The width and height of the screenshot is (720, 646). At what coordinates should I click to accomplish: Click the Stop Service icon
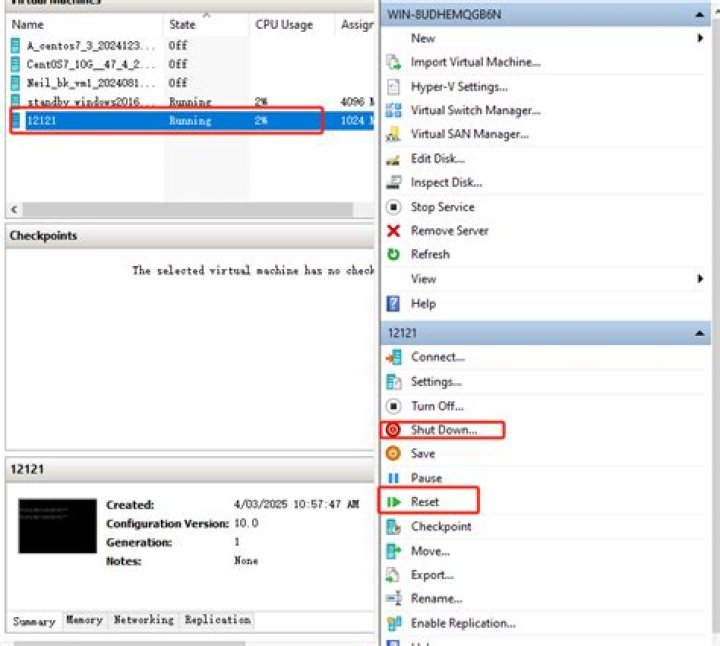394,207
